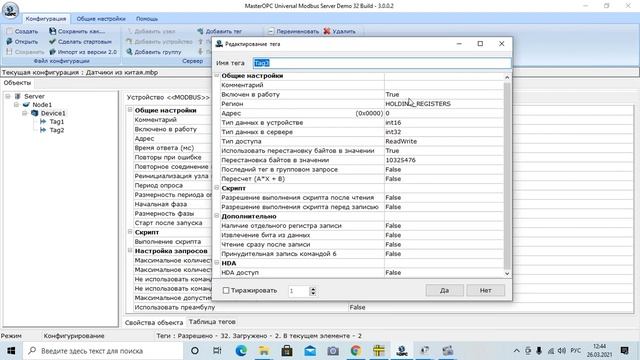640x360 pixels.
Task: Click РУС language indicator in tray
Action: [x=576, y=351]
